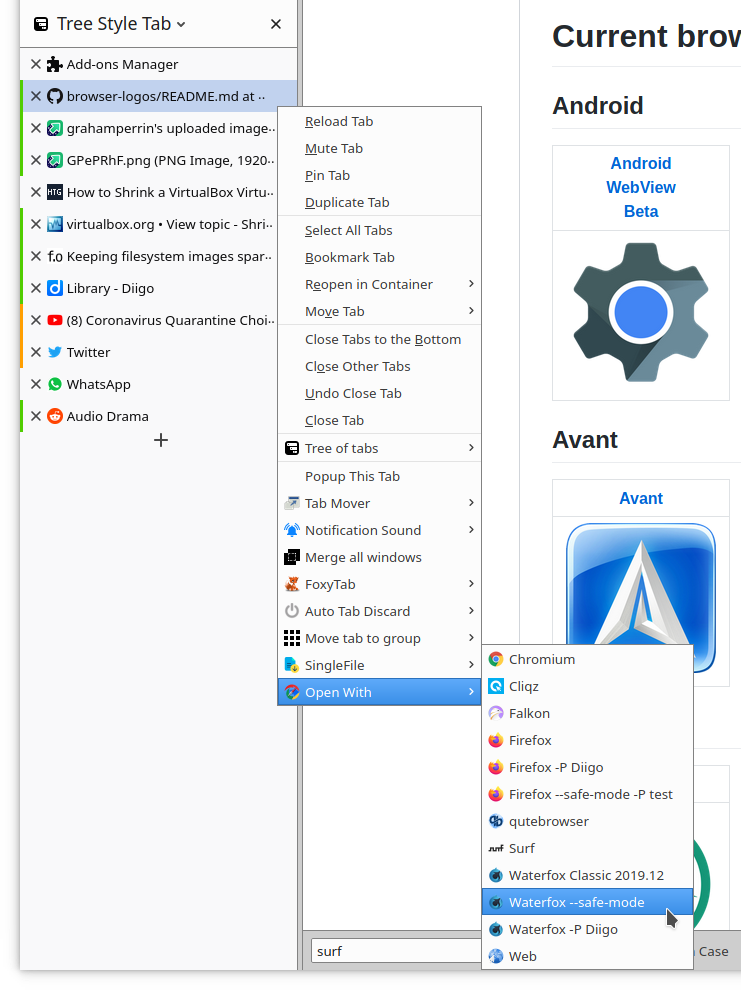This screenshot has height=990, width=741.
Task: Expand the Notification Sound submenu arrow
Action: (471, 530)
